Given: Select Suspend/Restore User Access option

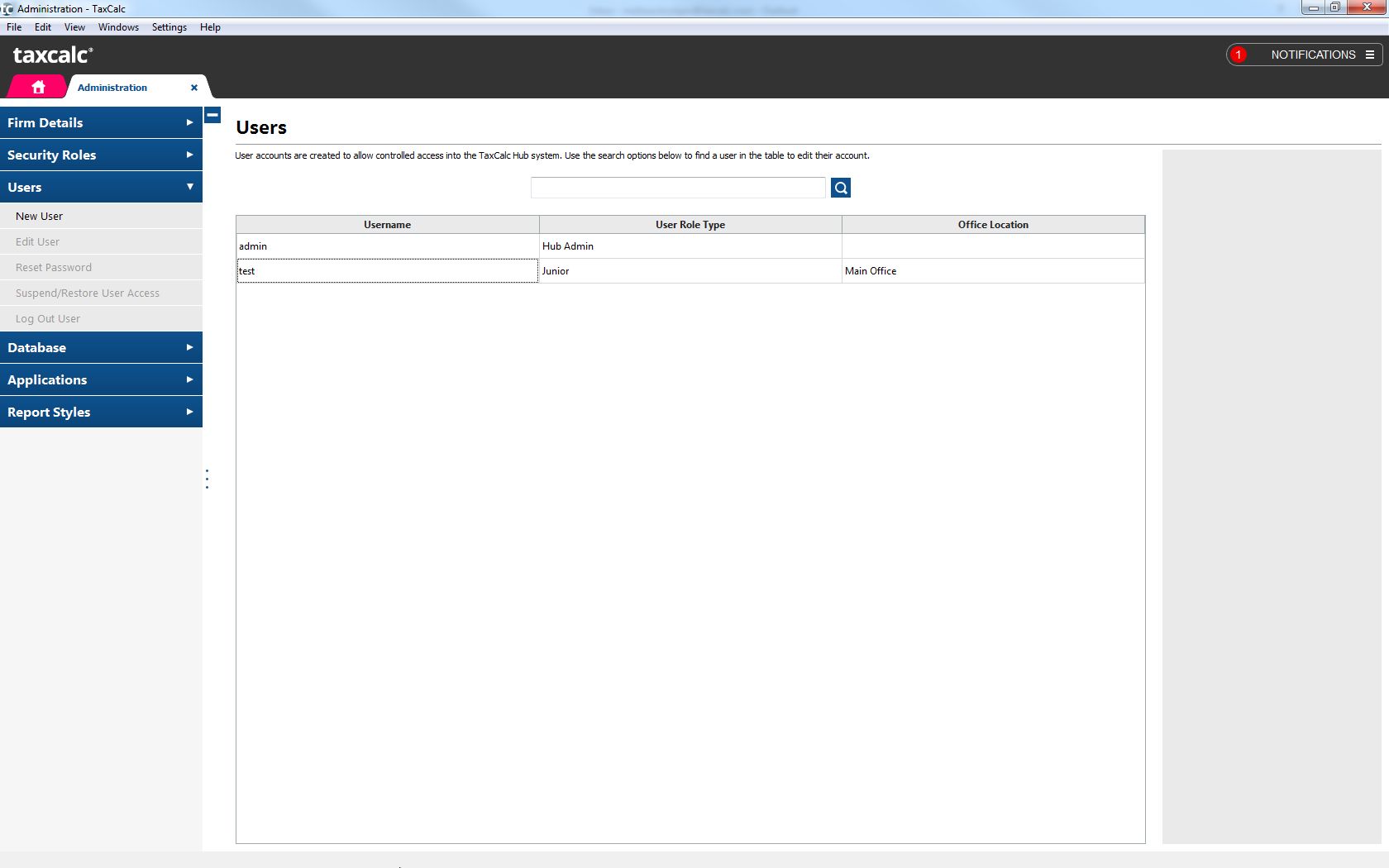Looking at the screenshot, I should 101,293.
